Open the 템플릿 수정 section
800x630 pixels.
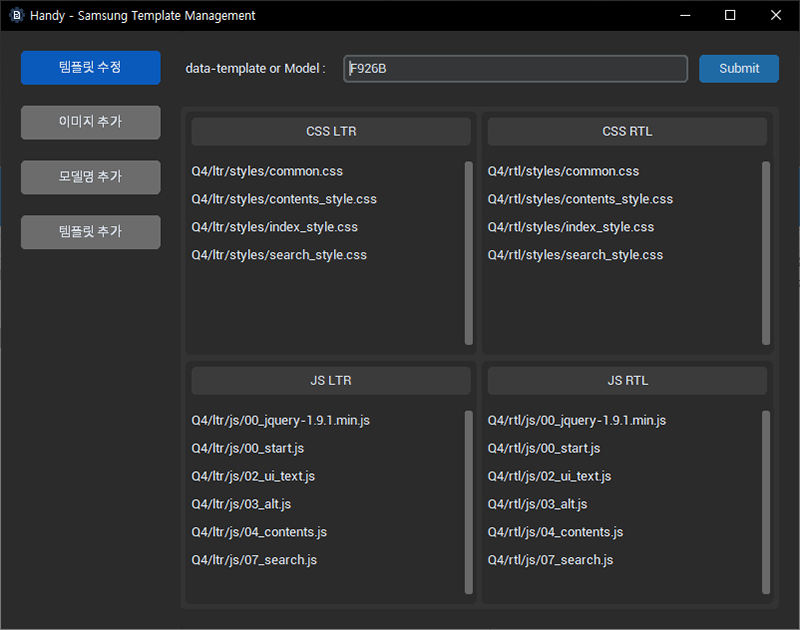click(90, 67)
